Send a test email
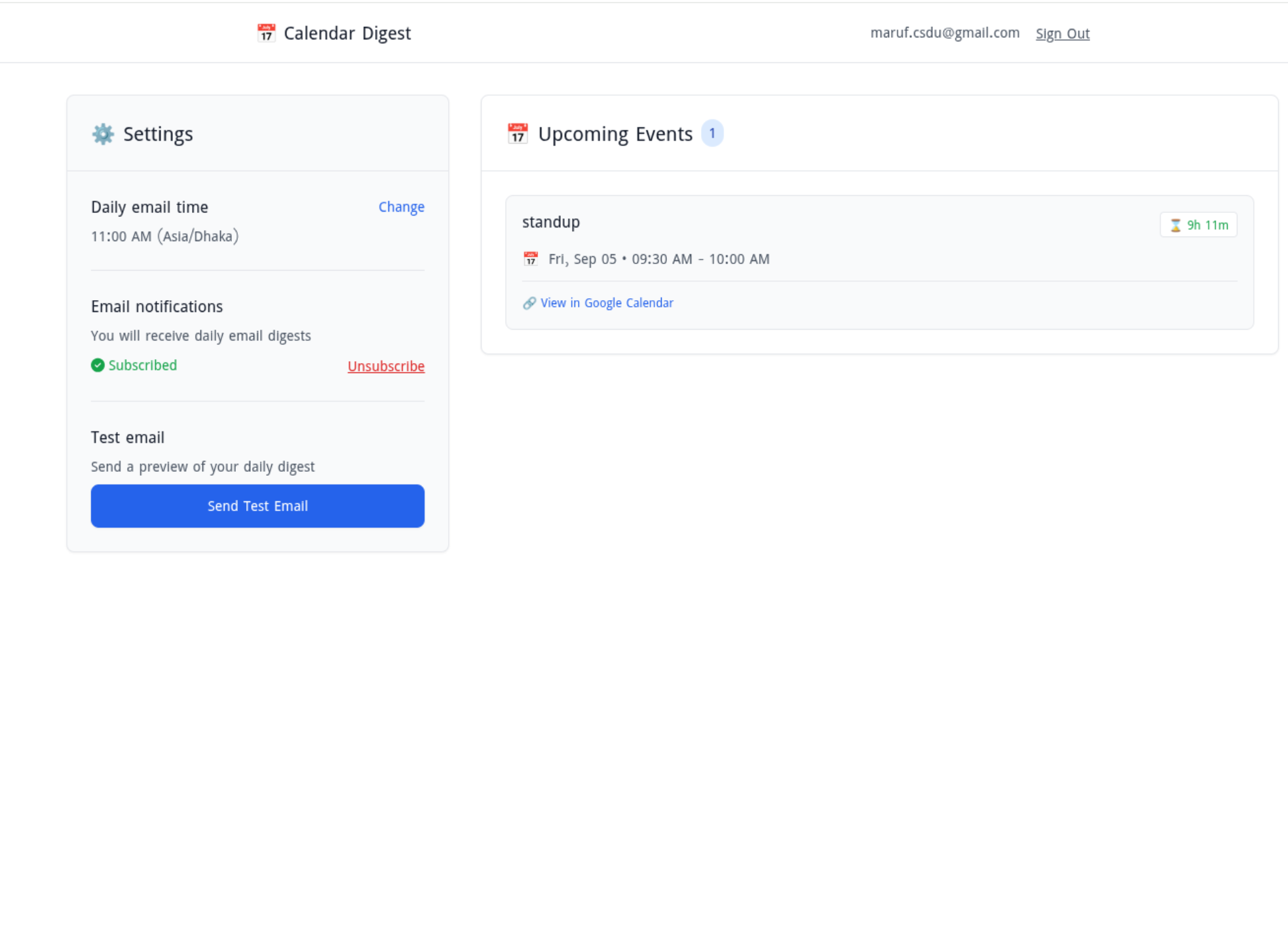The height and width of the screenshot is (945, 1288). (x=257, y=506)
